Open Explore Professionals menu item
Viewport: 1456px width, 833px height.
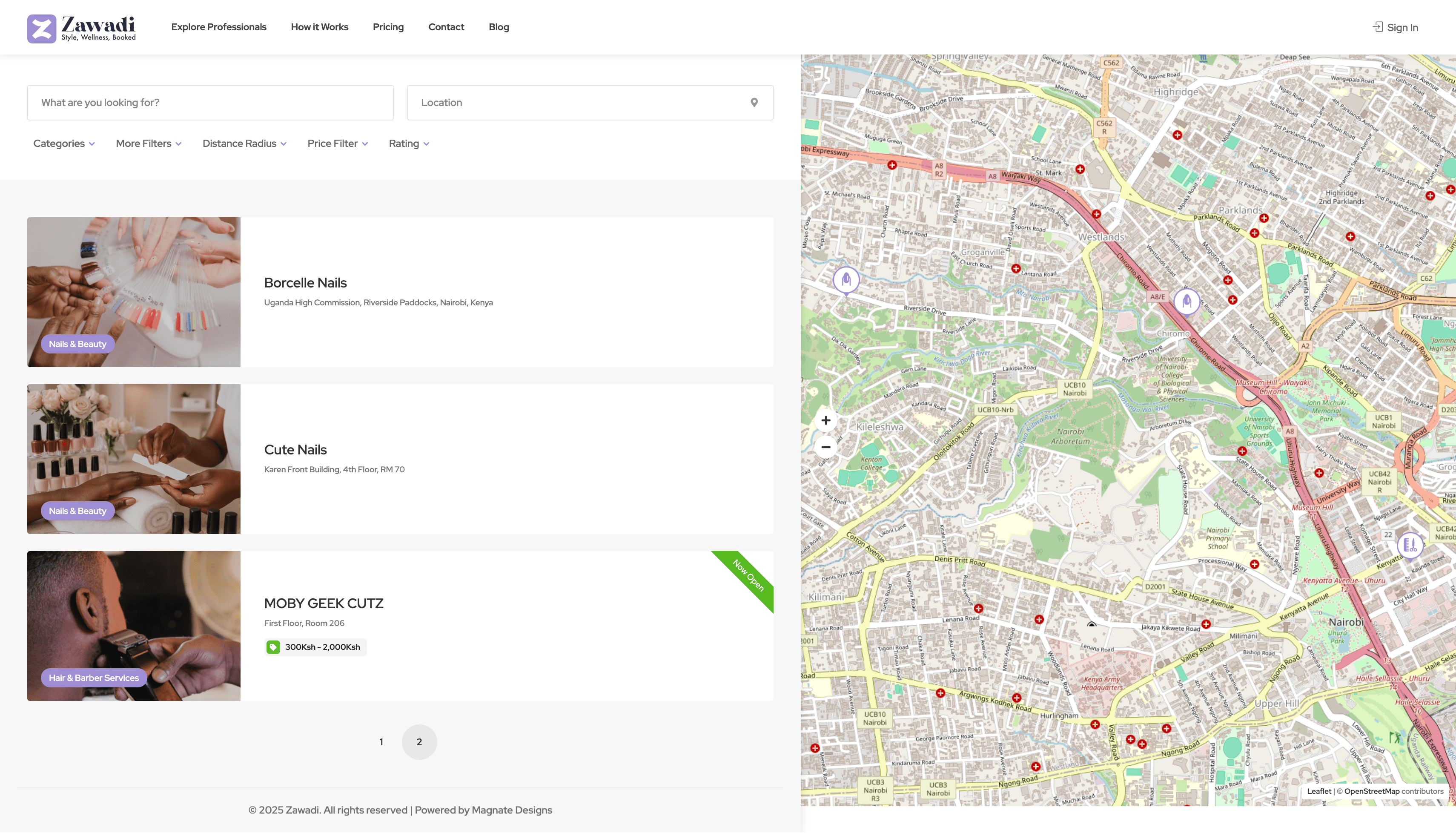coord(218,27)
